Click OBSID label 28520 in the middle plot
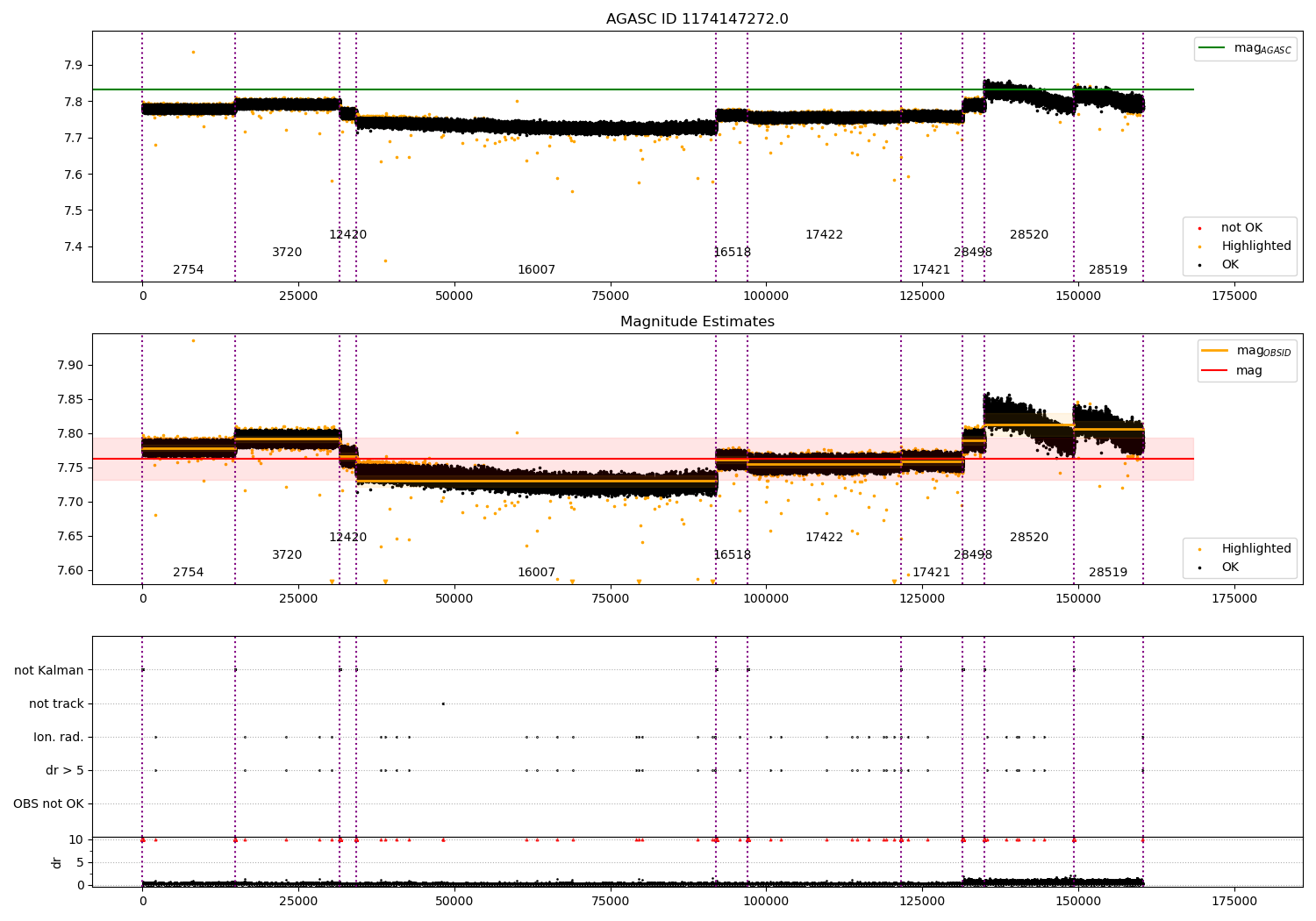This screenshot has height=921, width=1316. [1029, 538]
